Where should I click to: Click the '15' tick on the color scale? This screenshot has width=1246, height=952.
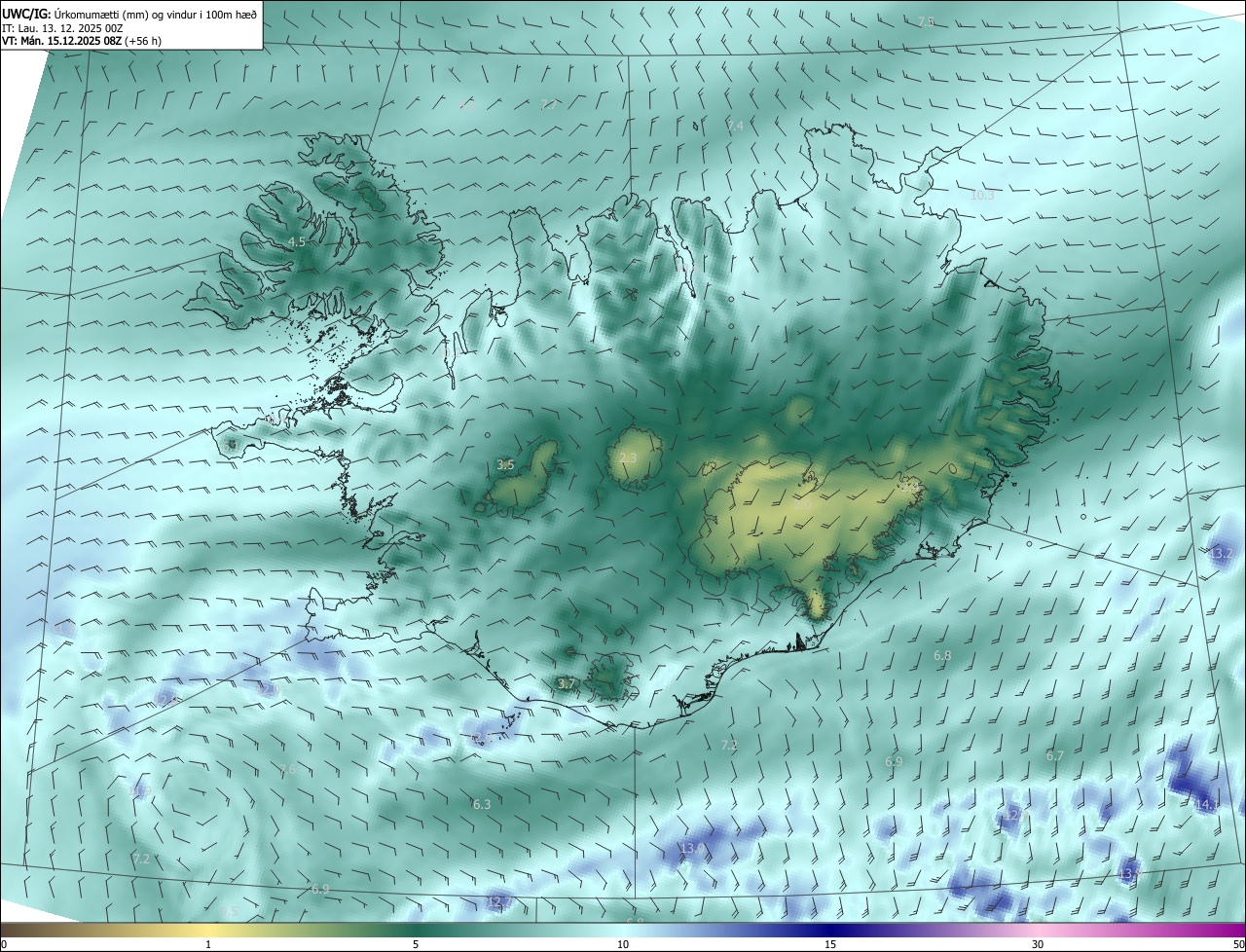click(830, 945)
